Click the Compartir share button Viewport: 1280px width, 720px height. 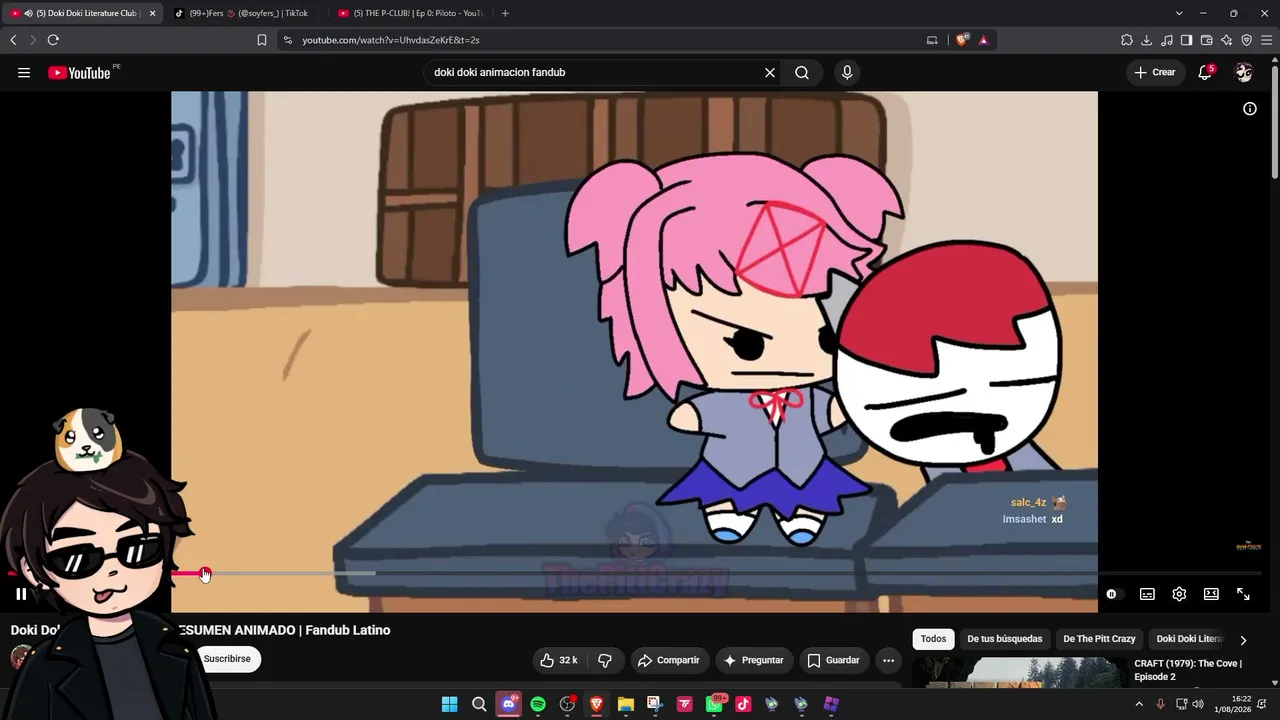coord(669,660)
